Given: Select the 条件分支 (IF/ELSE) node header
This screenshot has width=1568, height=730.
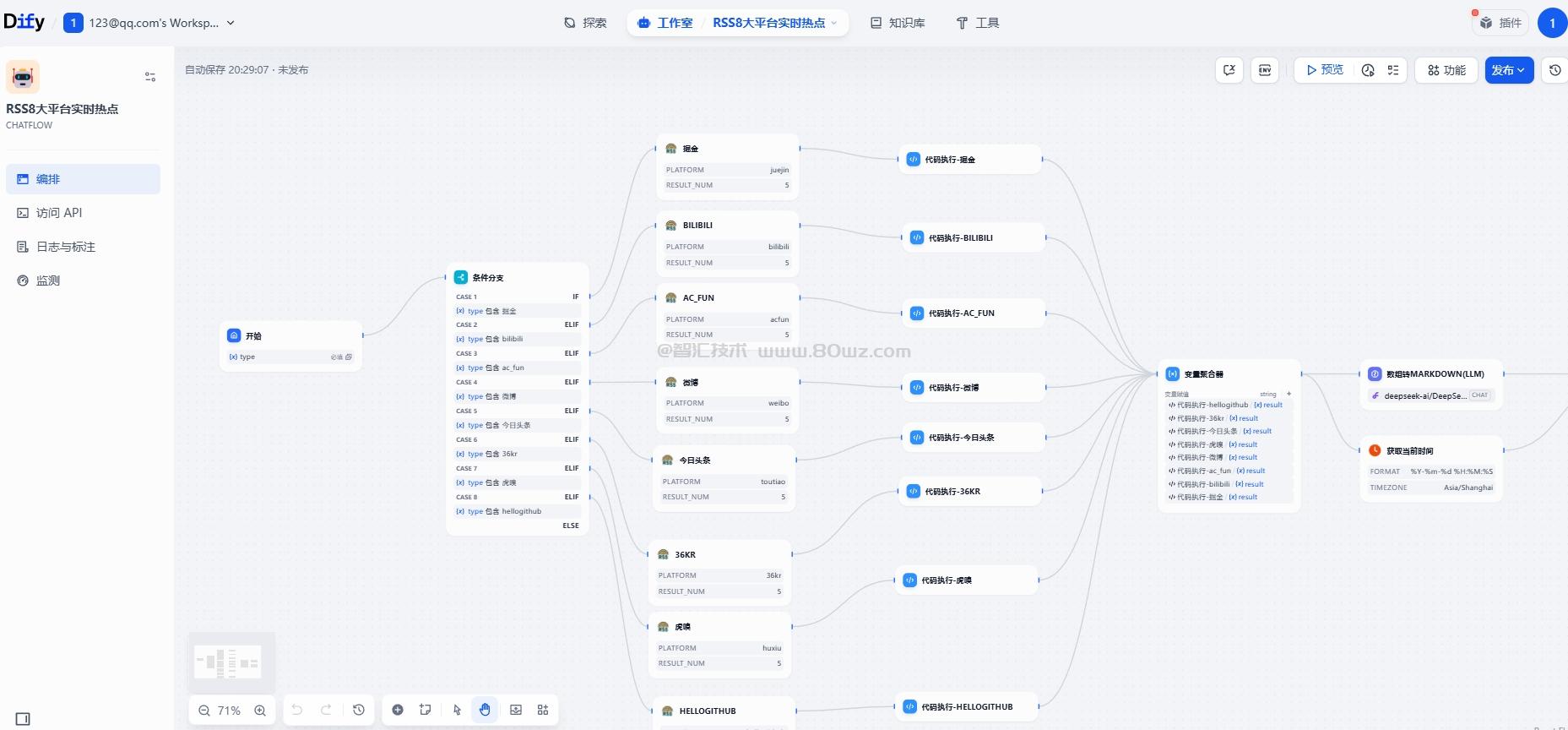Looking at the screenshot, I should [517, 277].
